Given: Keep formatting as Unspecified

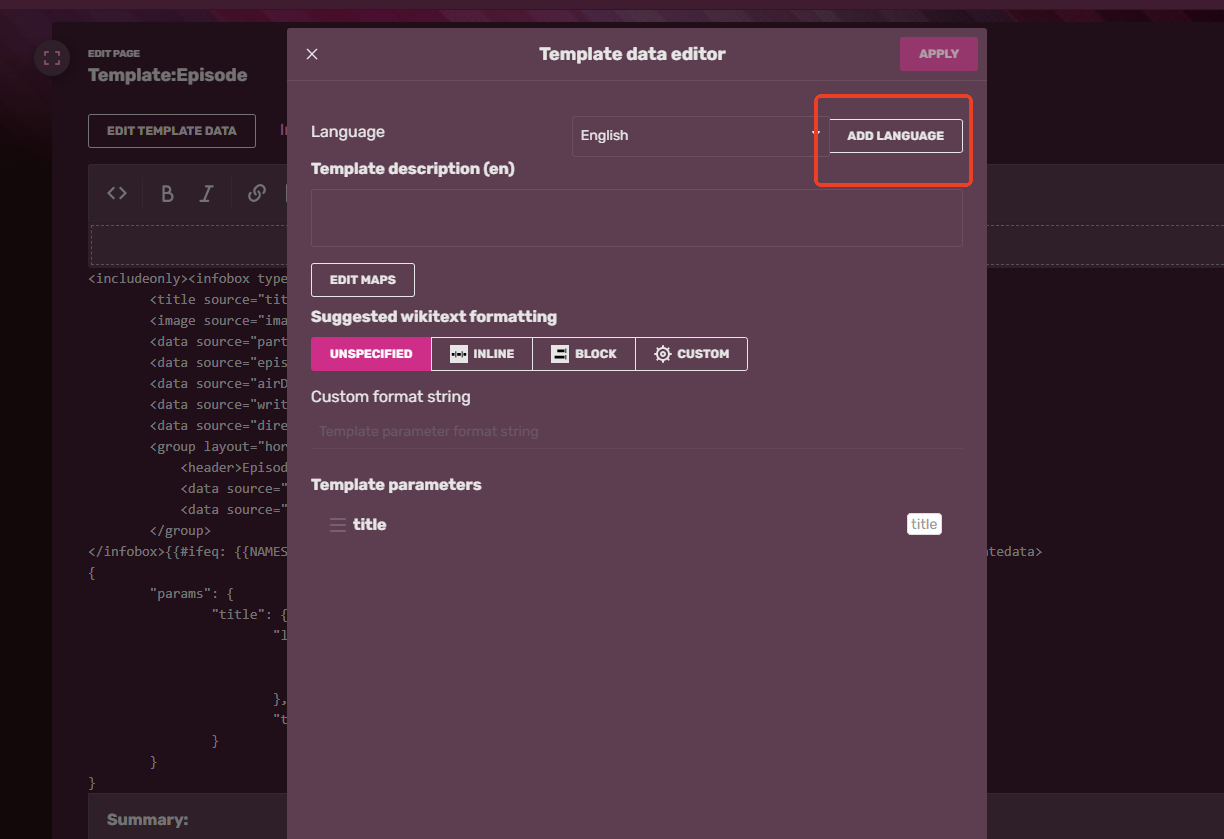Looking at the screenshot, I should [x=370, y=353].
